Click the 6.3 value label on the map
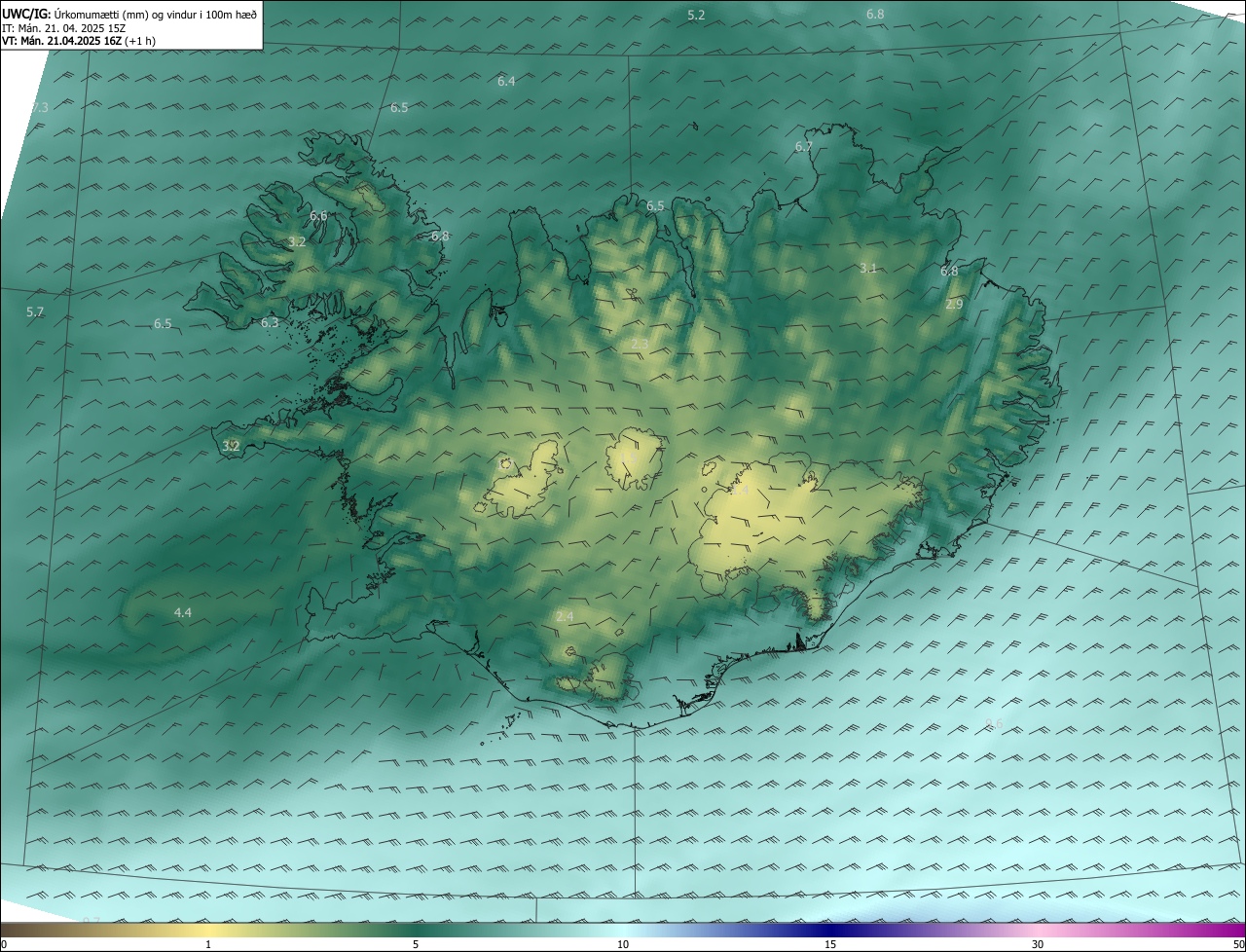The width and height of the screenshot is (1246, 952). coord(270,322)
